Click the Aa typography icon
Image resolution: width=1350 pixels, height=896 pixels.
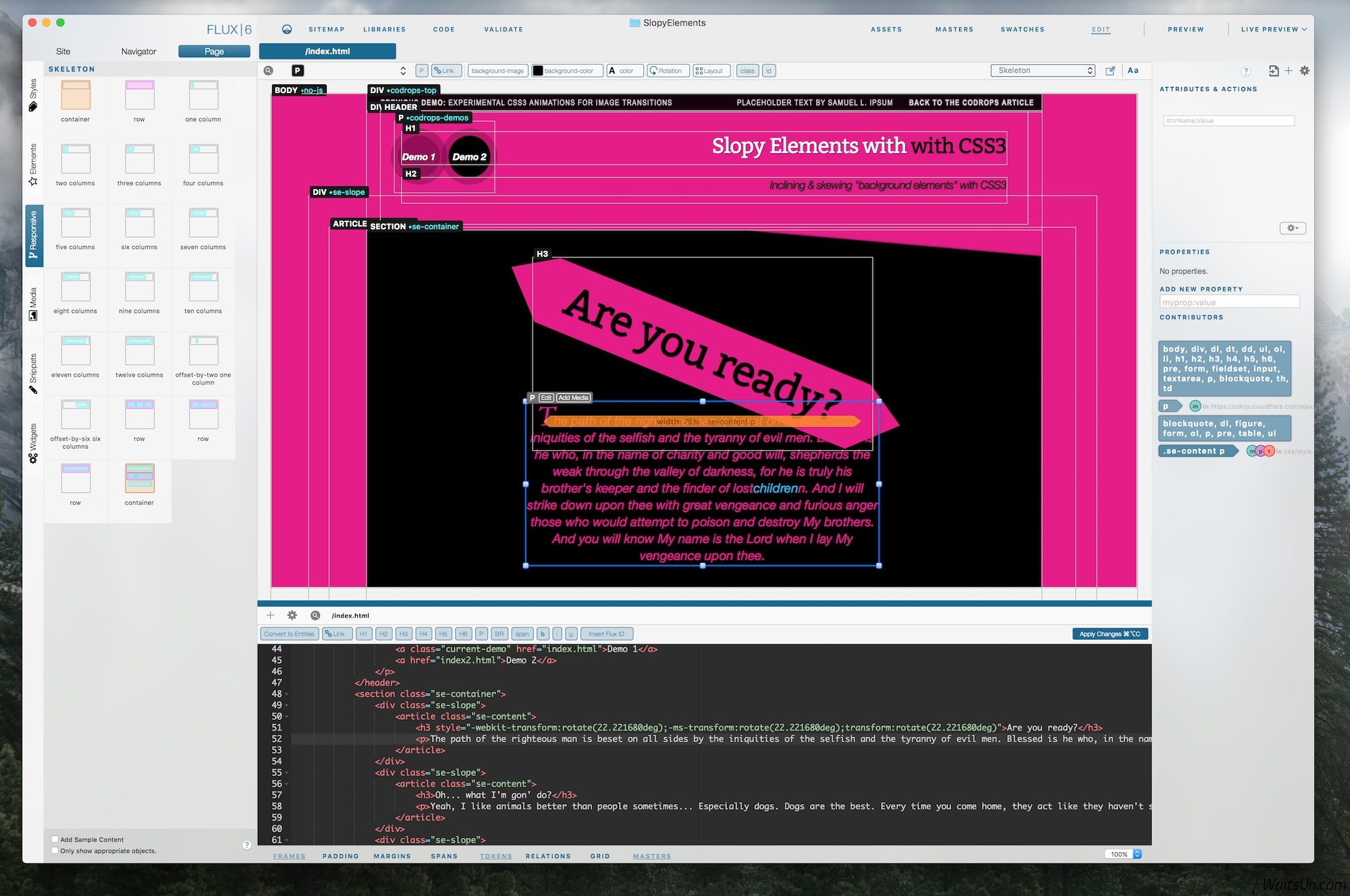[1133, 70]
